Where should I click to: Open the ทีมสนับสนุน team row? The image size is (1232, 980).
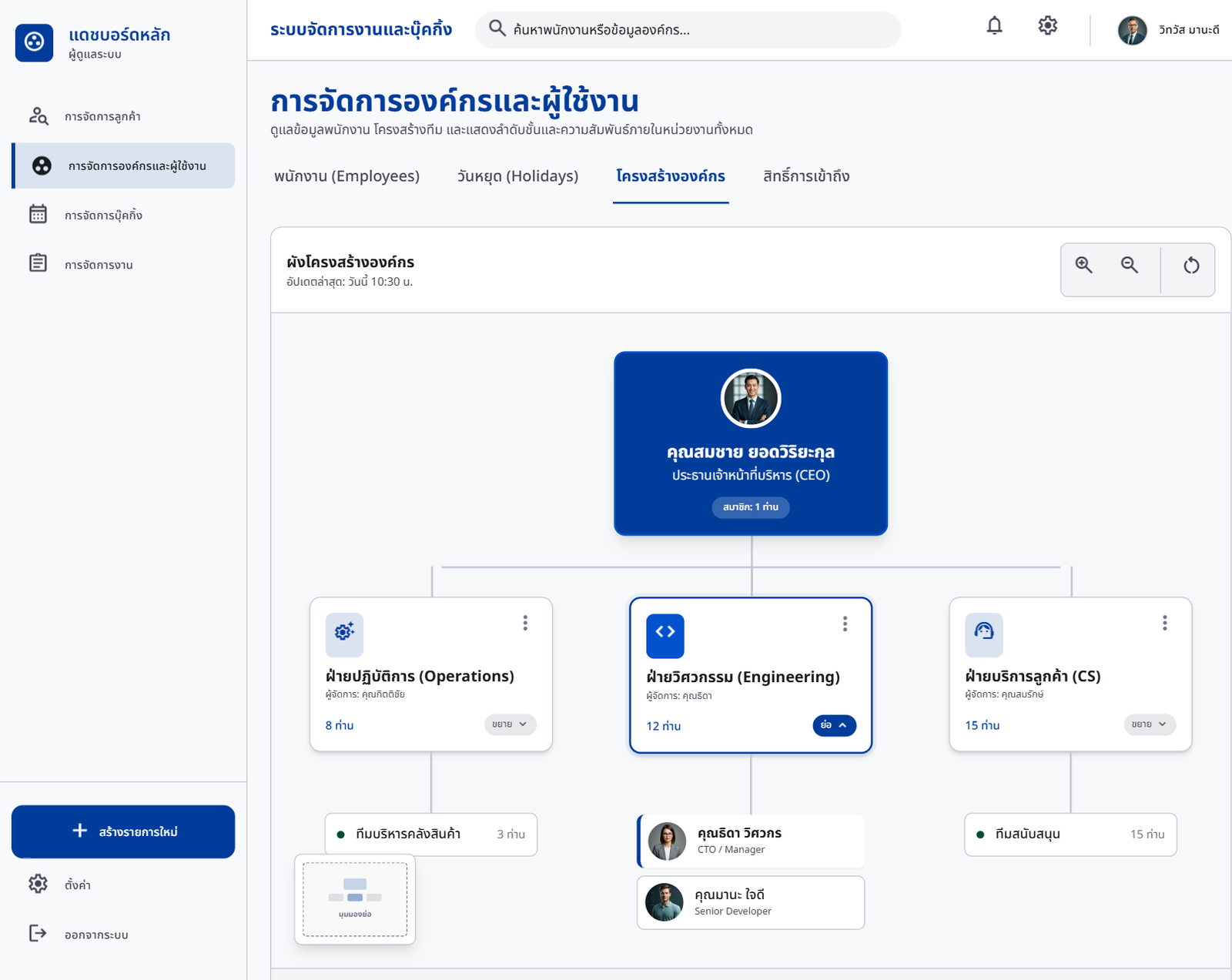tap(1070, 835)
